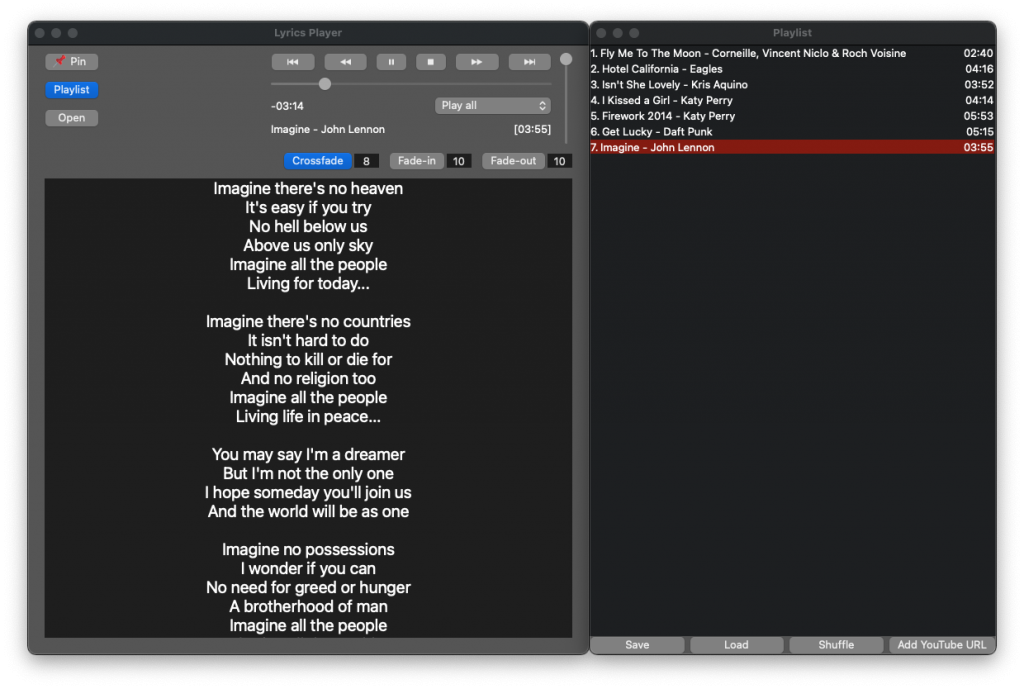Toggle the Crossfade option
Viewport: 1024px width, 689px height.
(317, 161)
